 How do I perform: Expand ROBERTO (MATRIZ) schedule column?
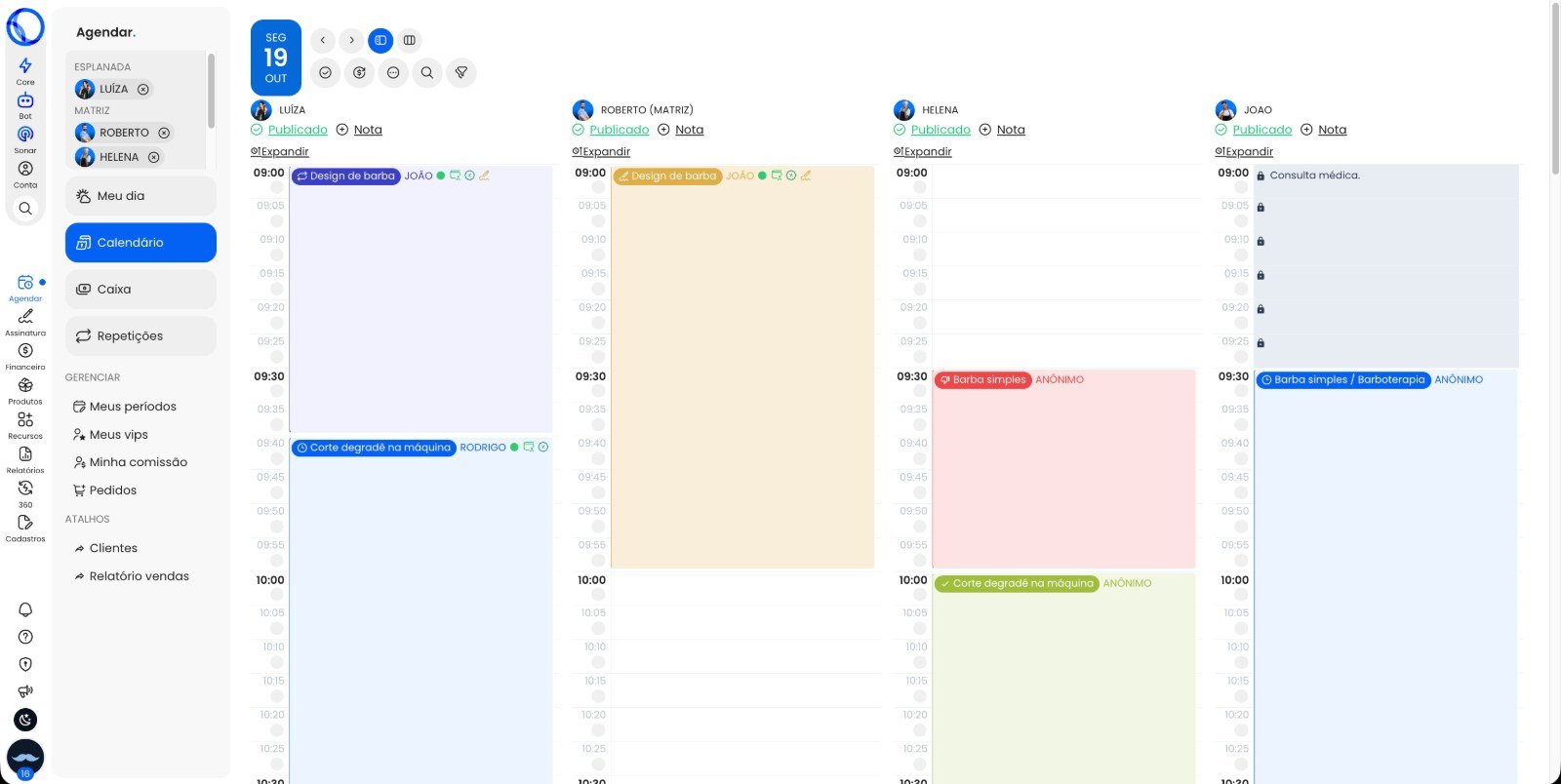(x=601, y=151)
